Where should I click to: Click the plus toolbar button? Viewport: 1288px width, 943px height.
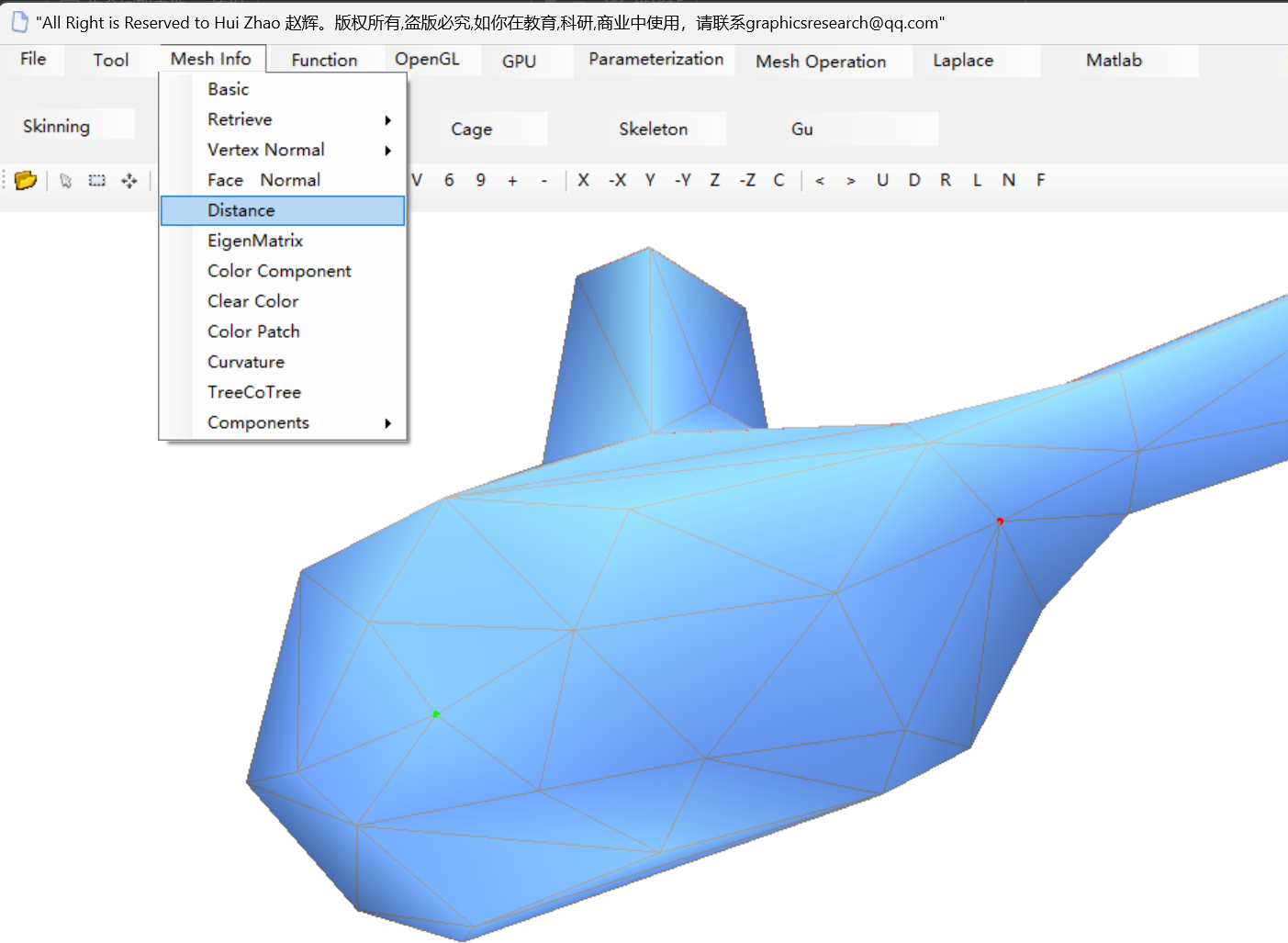coord(512,181)
